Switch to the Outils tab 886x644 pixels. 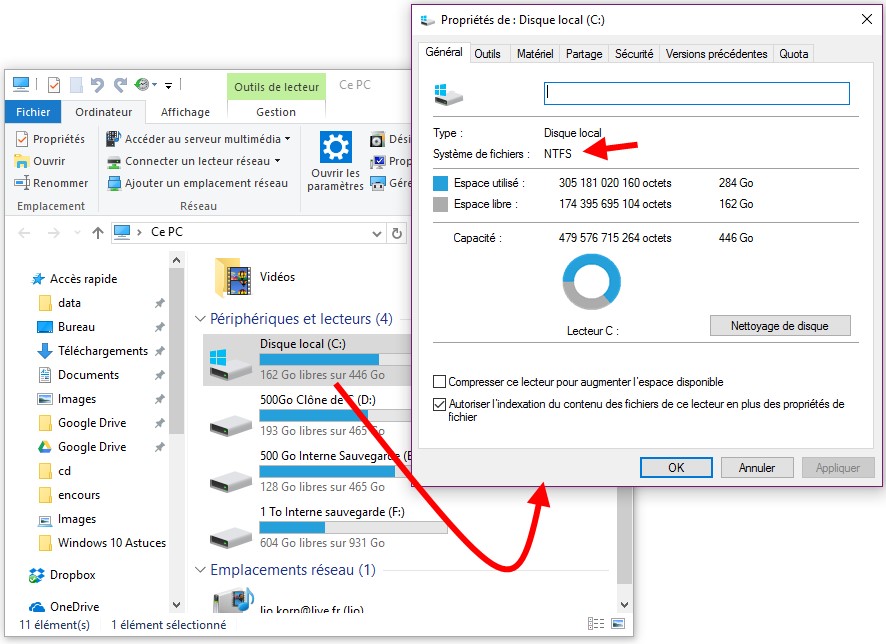tap(487, 54)
